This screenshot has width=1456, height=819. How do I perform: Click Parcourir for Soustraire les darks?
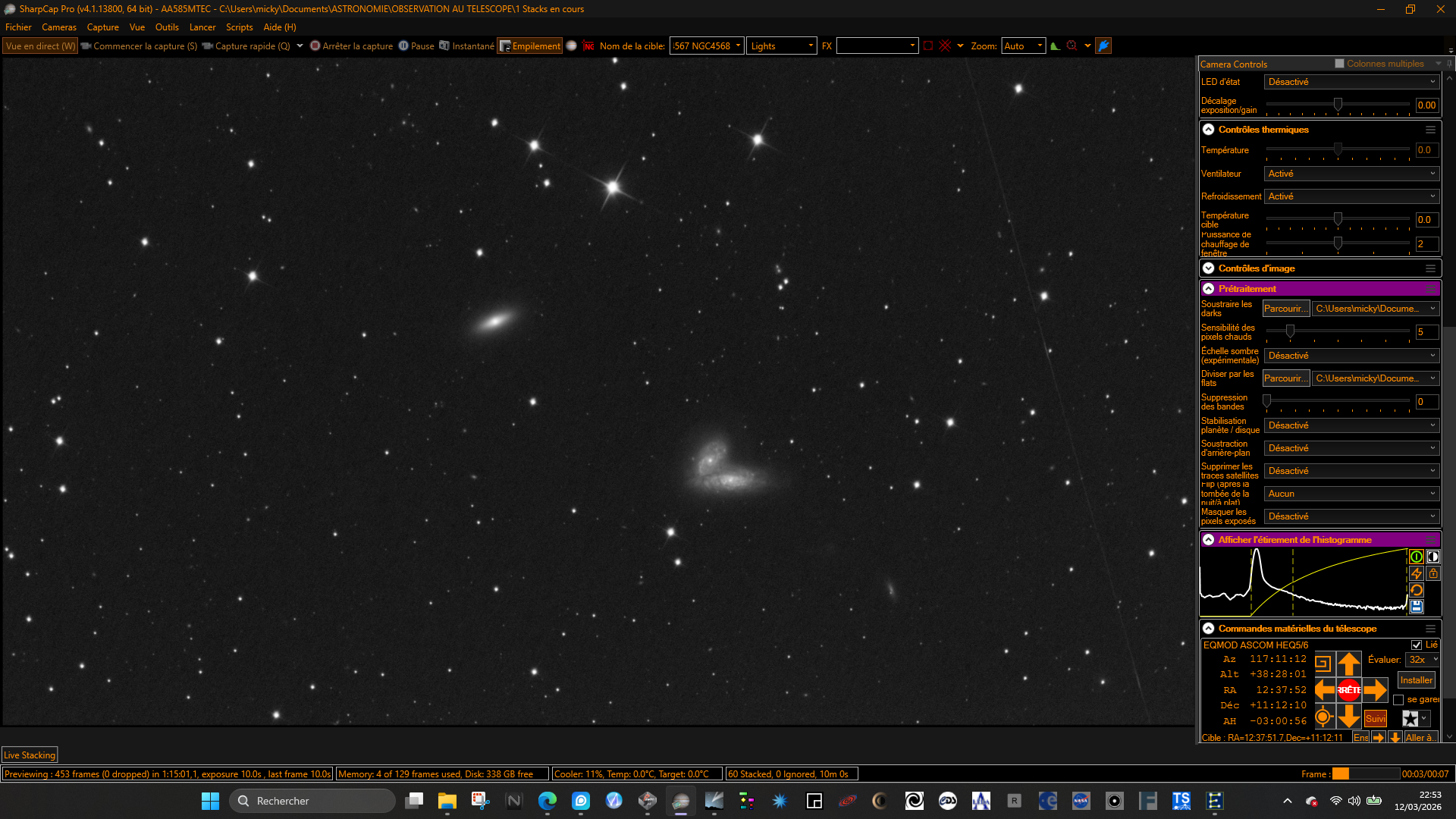pyautogui.click(x=1286, y=309)
